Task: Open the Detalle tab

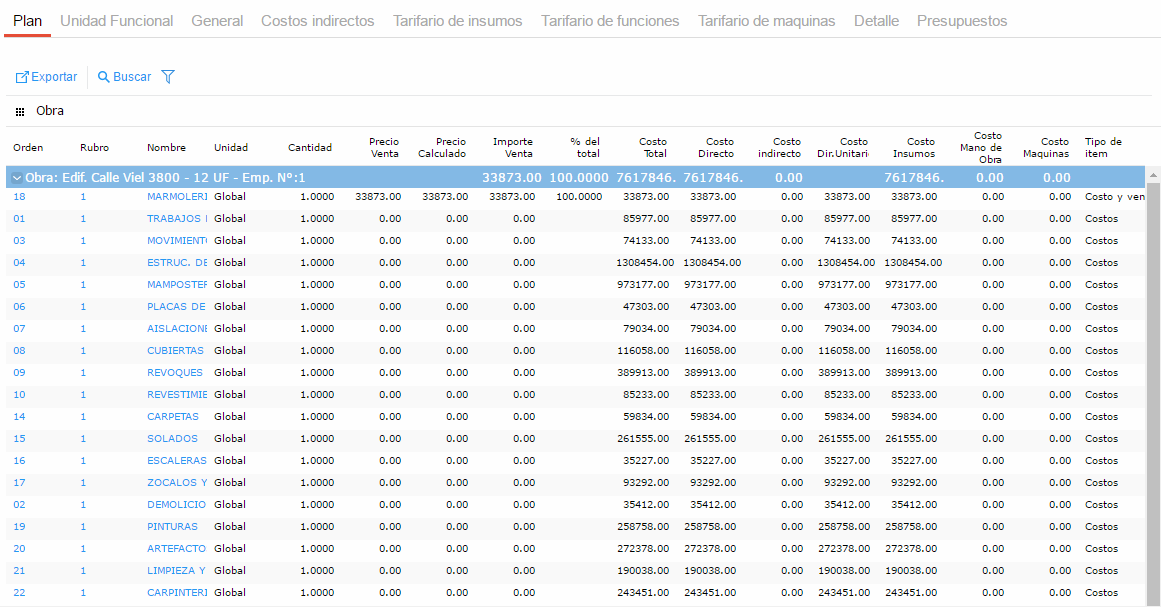Action: click(876, 21)
